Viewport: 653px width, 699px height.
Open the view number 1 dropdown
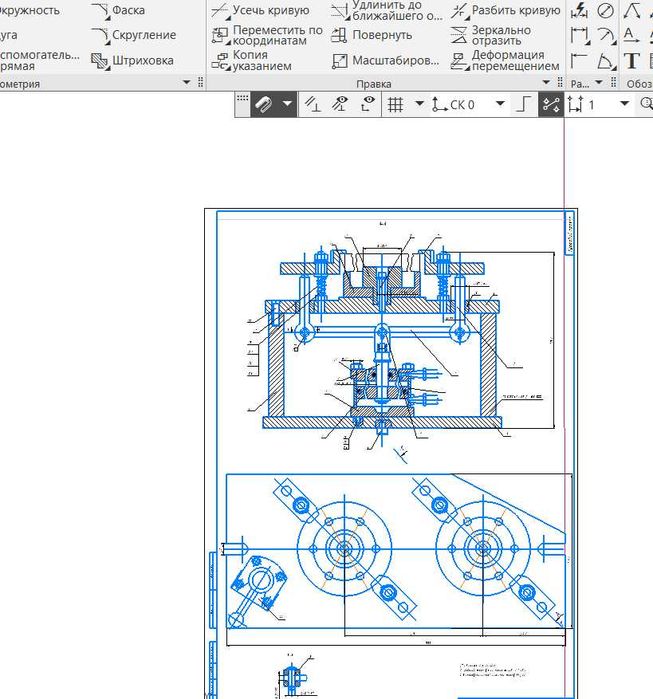click(x=624, y=104)
